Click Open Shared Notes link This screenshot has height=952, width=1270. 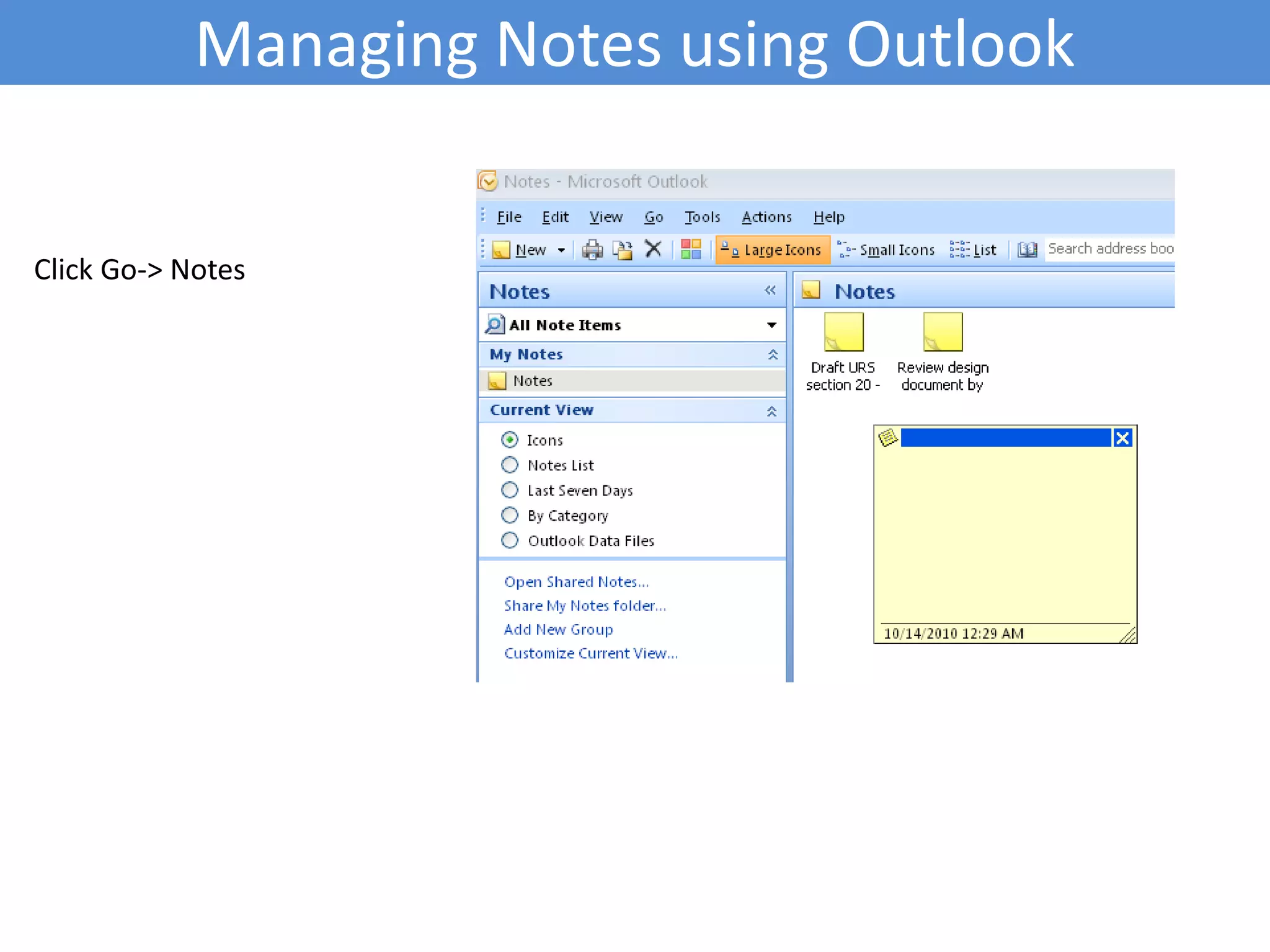point(576,582)
